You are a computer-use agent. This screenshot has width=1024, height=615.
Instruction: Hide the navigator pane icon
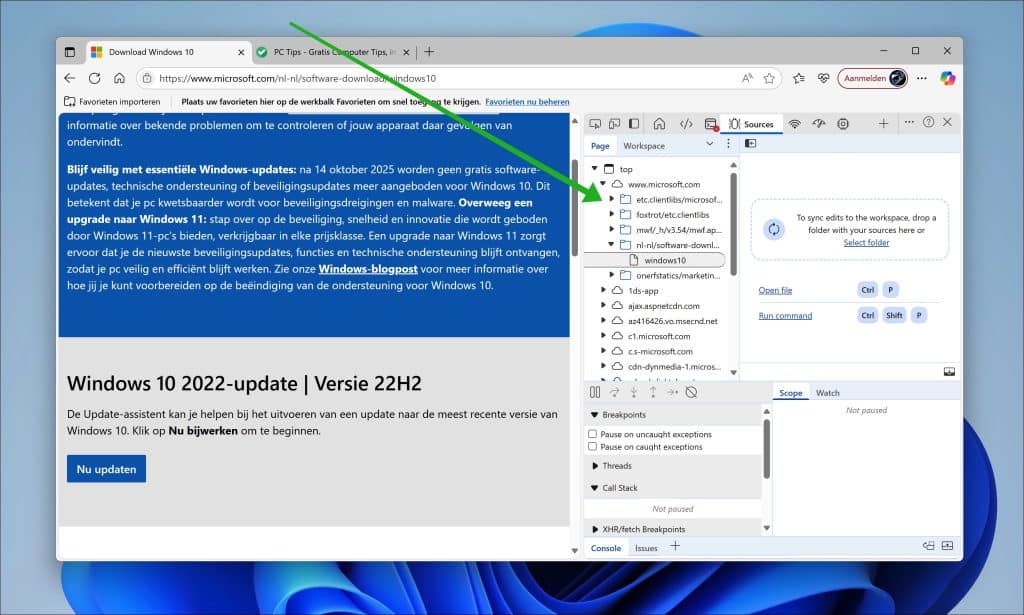click(x=750, y=144)
